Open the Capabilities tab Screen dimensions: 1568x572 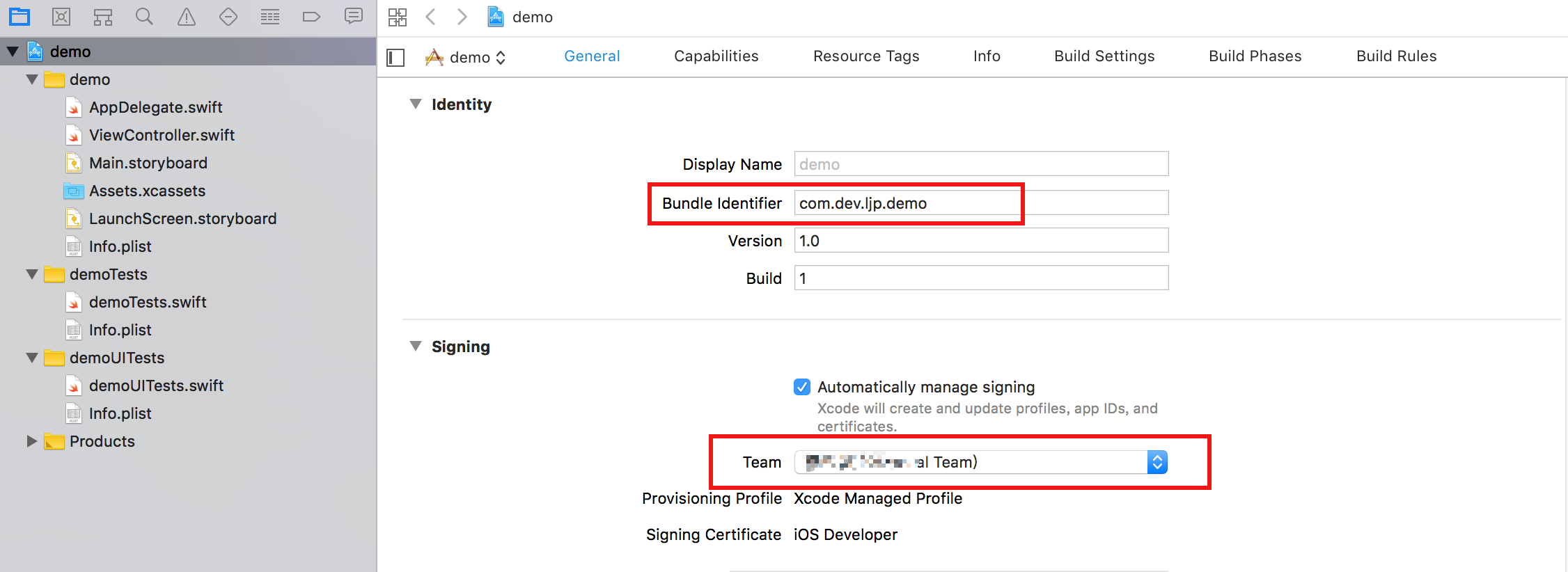(716, 56)
